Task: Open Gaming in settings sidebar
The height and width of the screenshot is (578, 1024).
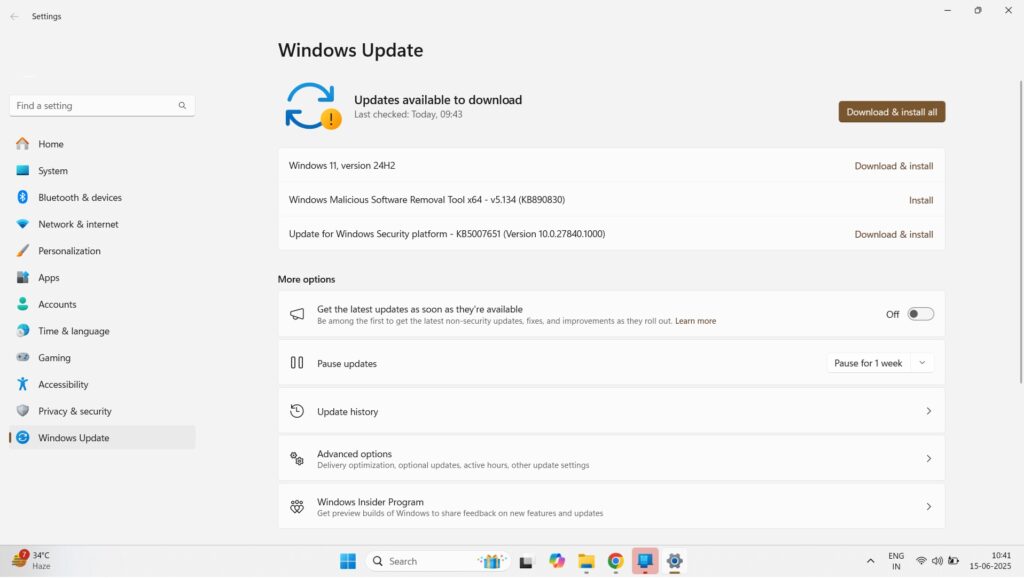Action: pos(103,357)
